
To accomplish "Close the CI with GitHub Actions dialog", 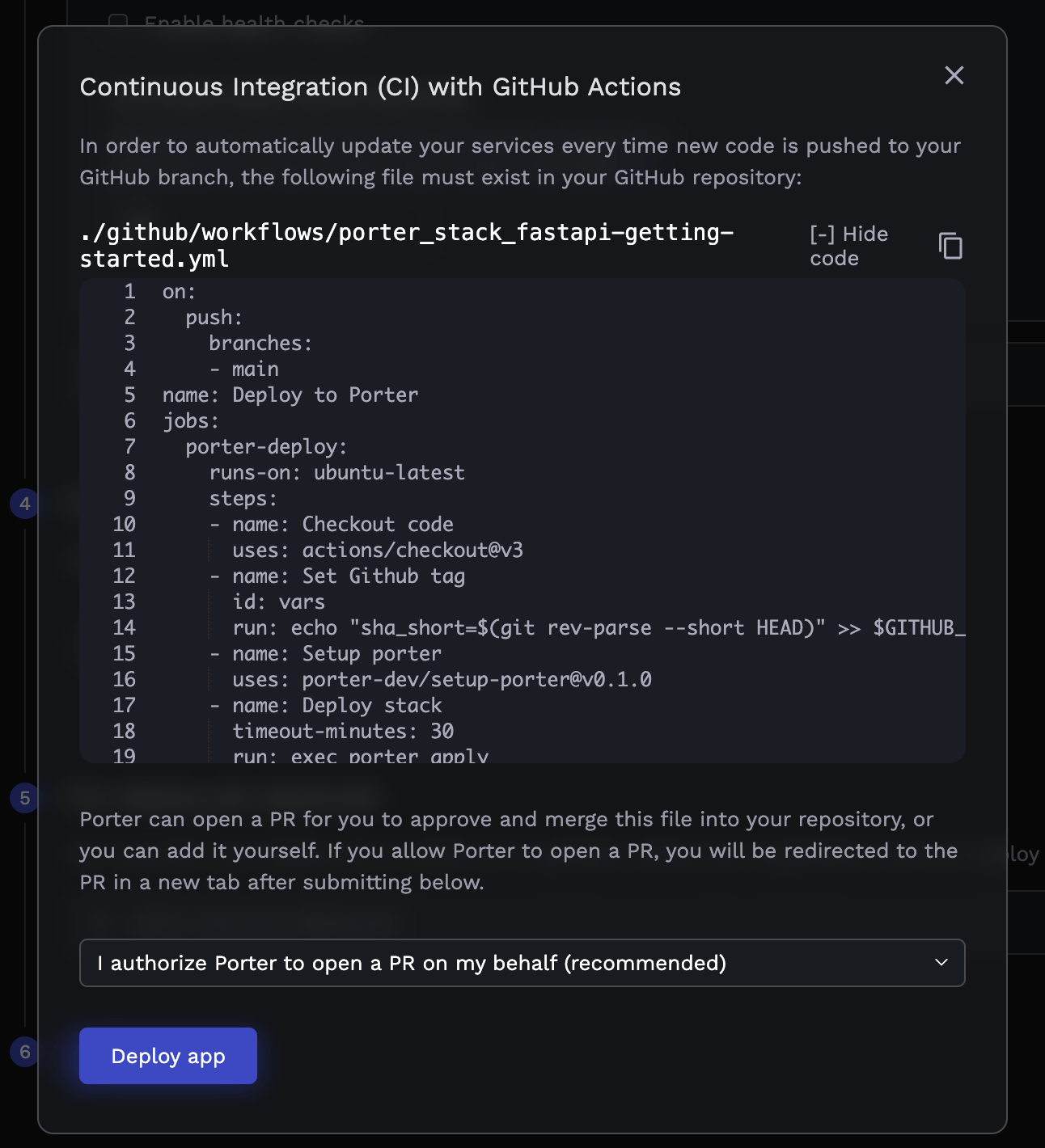I will [954, 75].
